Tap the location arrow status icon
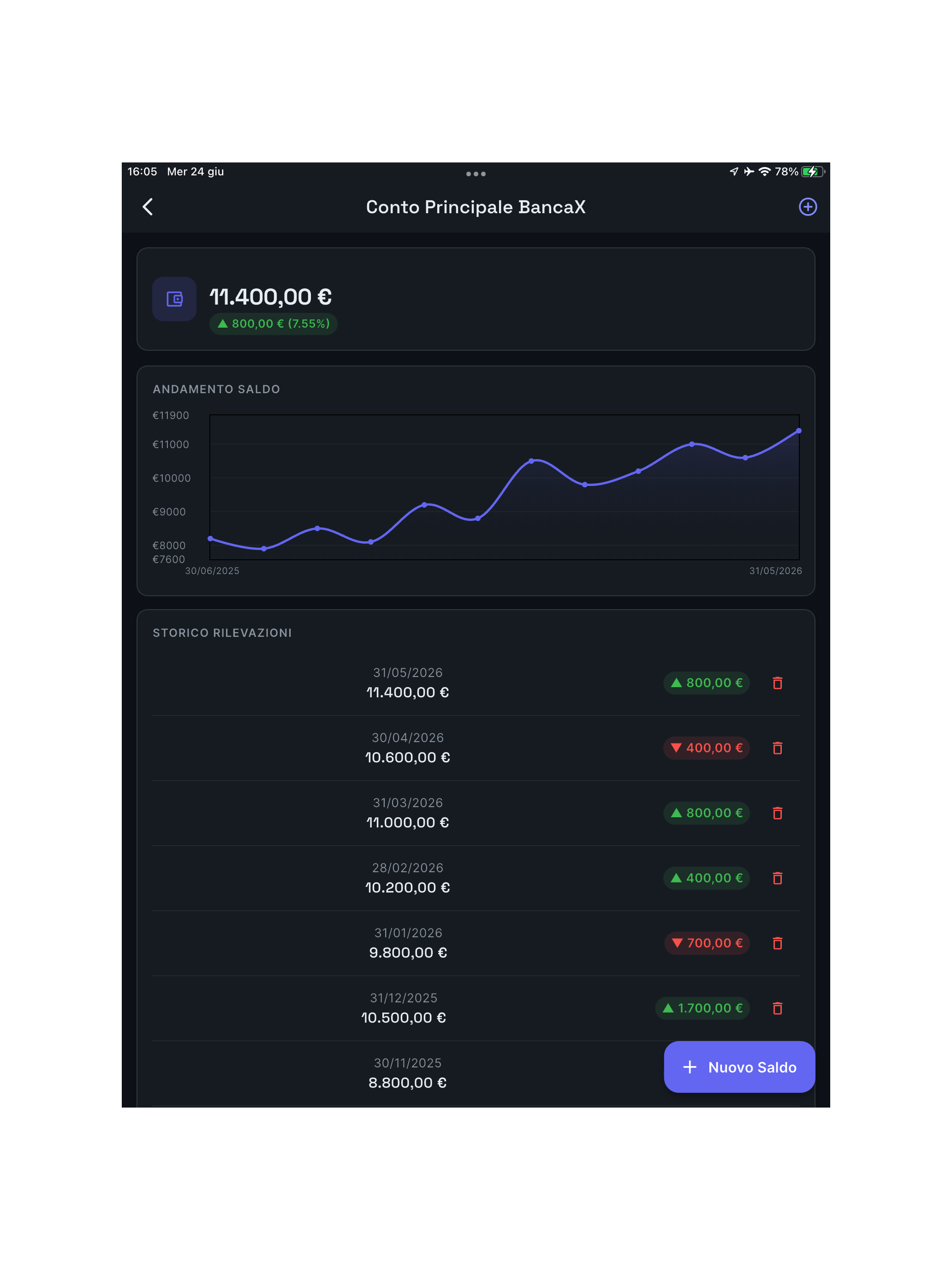Image resolution: width=952 pixels, height=1270 pixels. pyautogui.click(x=733, y=172)
